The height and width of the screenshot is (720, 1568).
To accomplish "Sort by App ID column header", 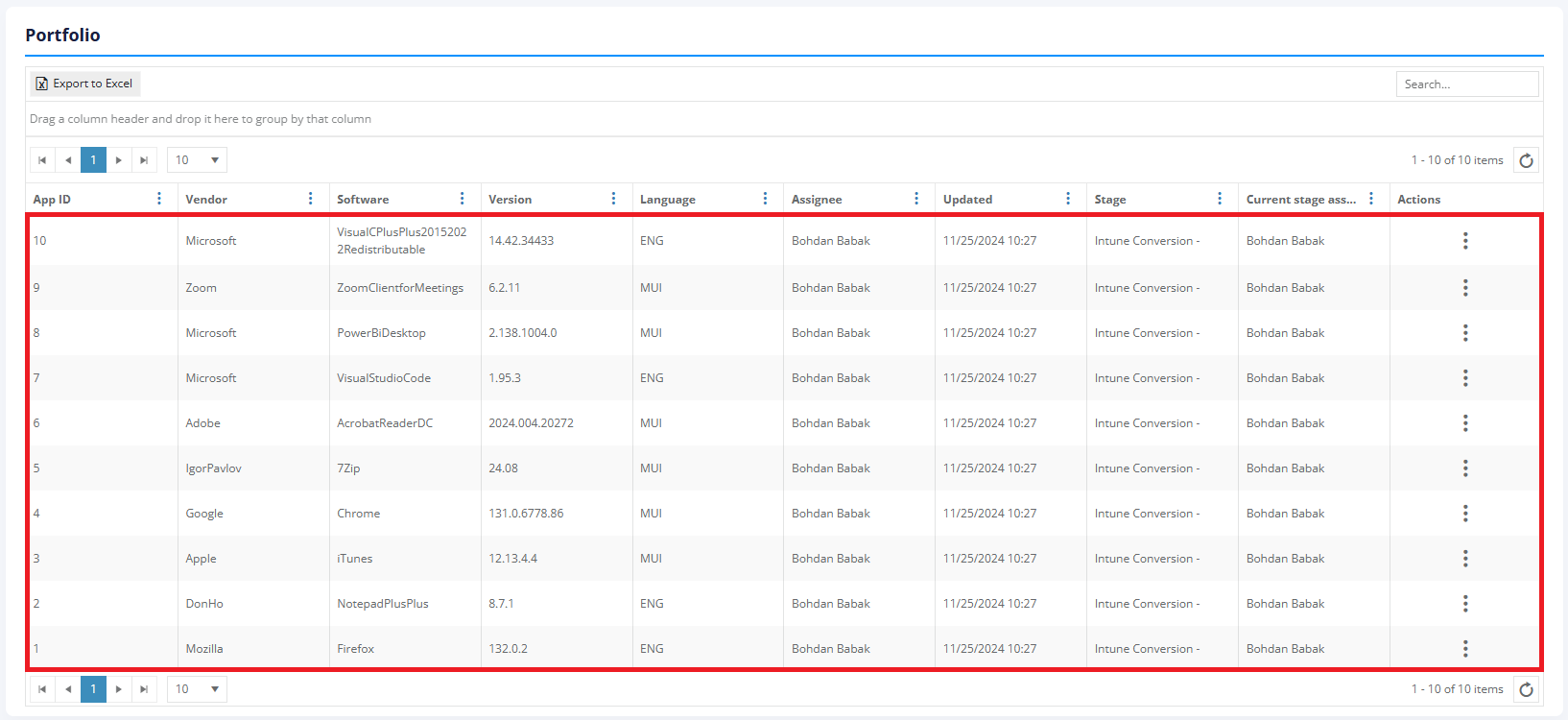I will pos(52,200).
